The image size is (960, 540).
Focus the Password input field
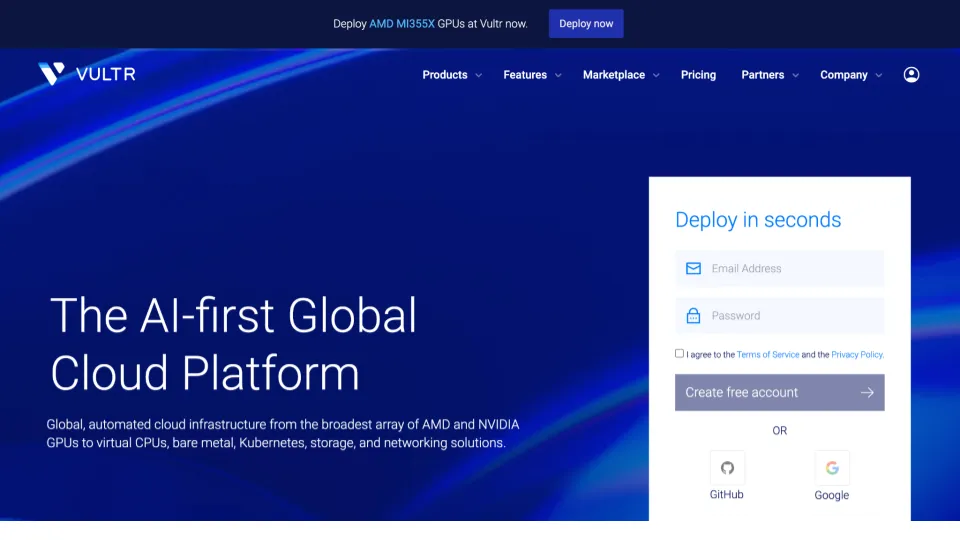click(790, 316)
